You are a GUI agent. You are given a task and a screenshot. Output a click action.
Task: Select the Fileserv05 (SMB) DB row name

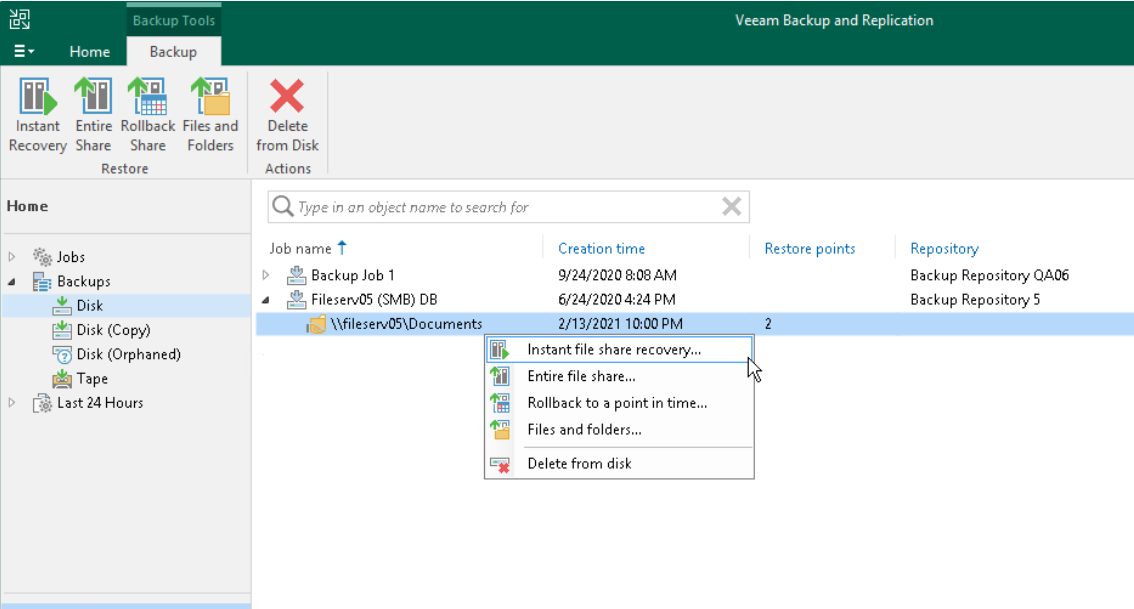[374, 299]
